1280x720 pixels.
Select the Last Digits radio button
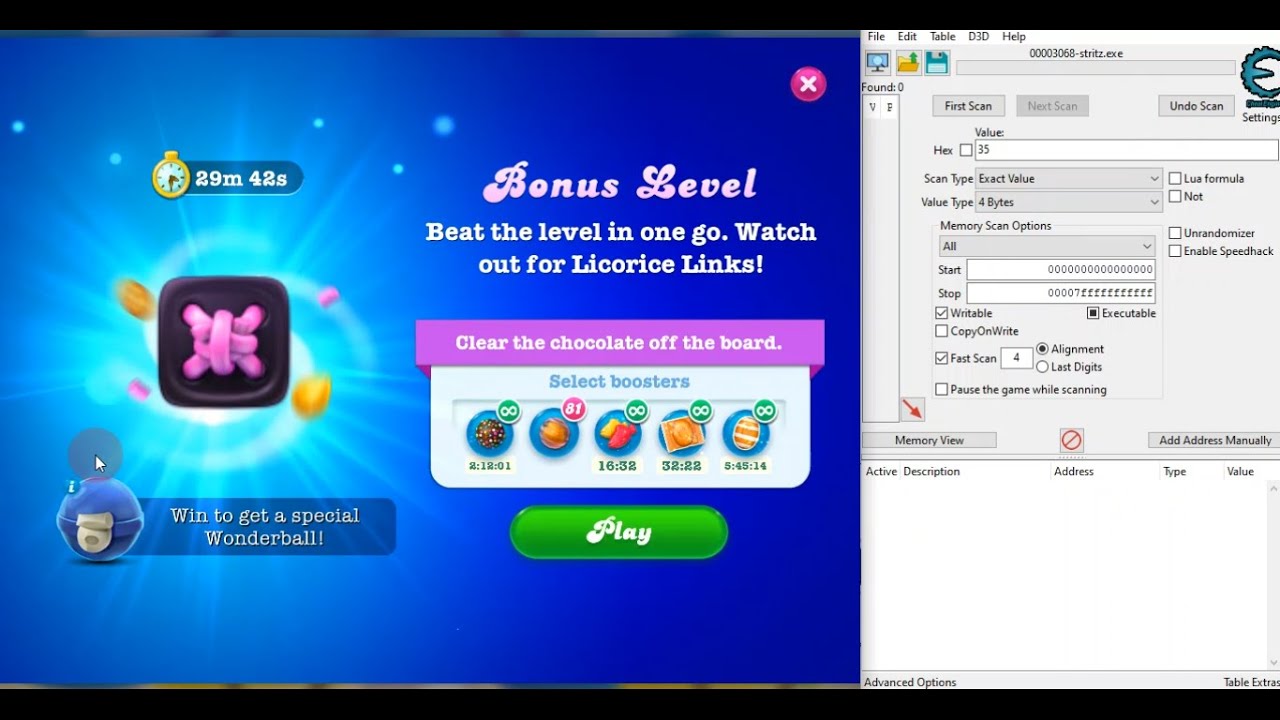click(x=1043, y=367)
